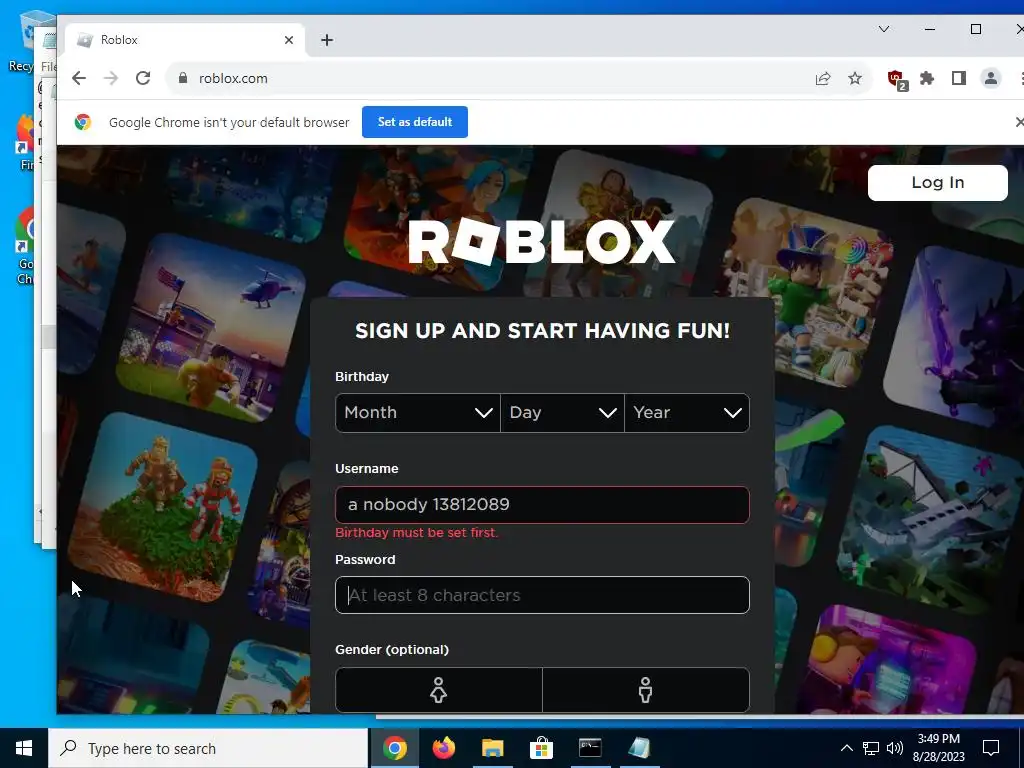The image size is (1024, 768).
Task: Click the Password input field
Action: coord(542,595)
